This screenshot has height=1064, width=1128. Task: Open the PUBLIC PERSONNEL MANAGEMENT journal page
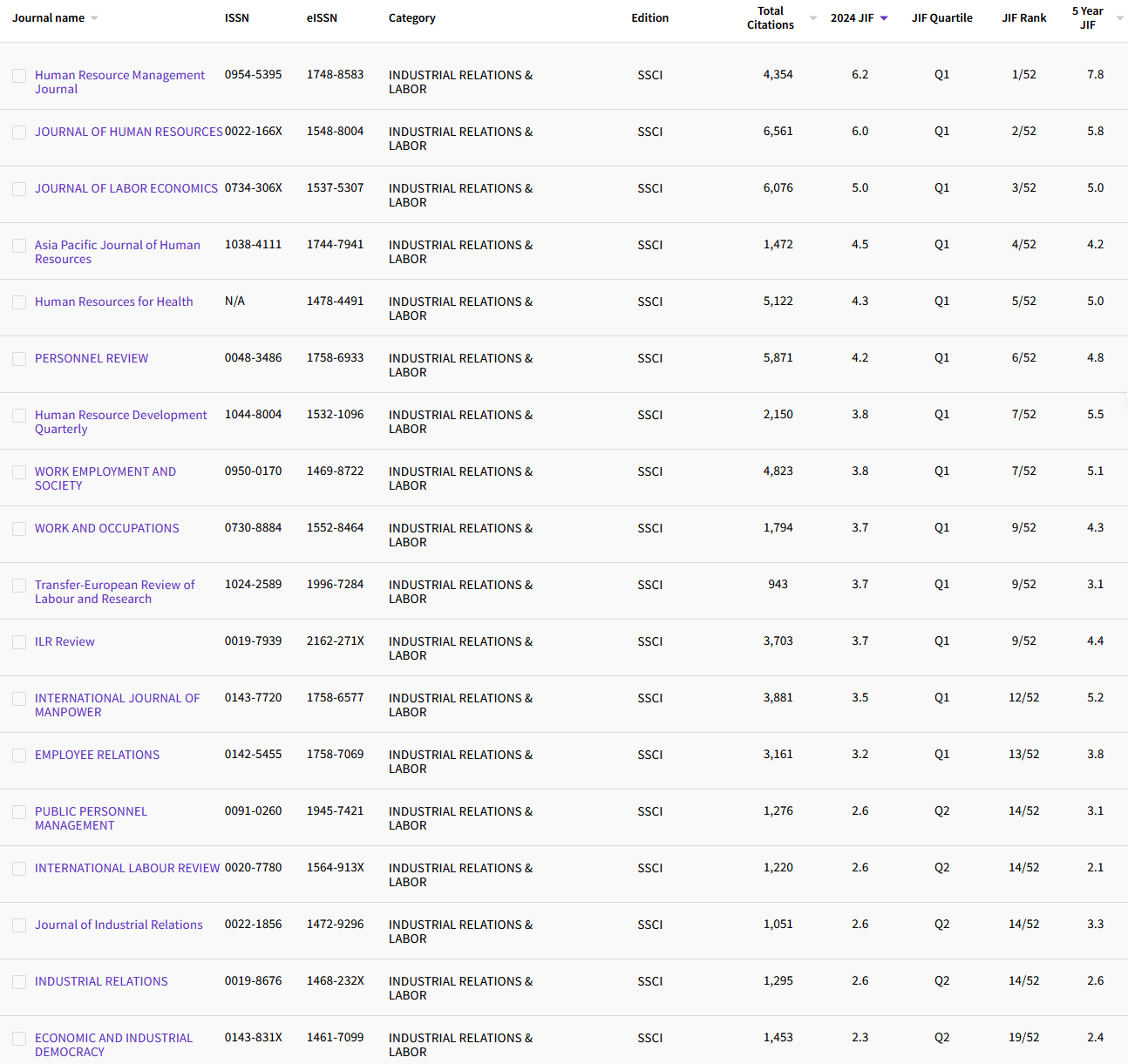(90, 817)
